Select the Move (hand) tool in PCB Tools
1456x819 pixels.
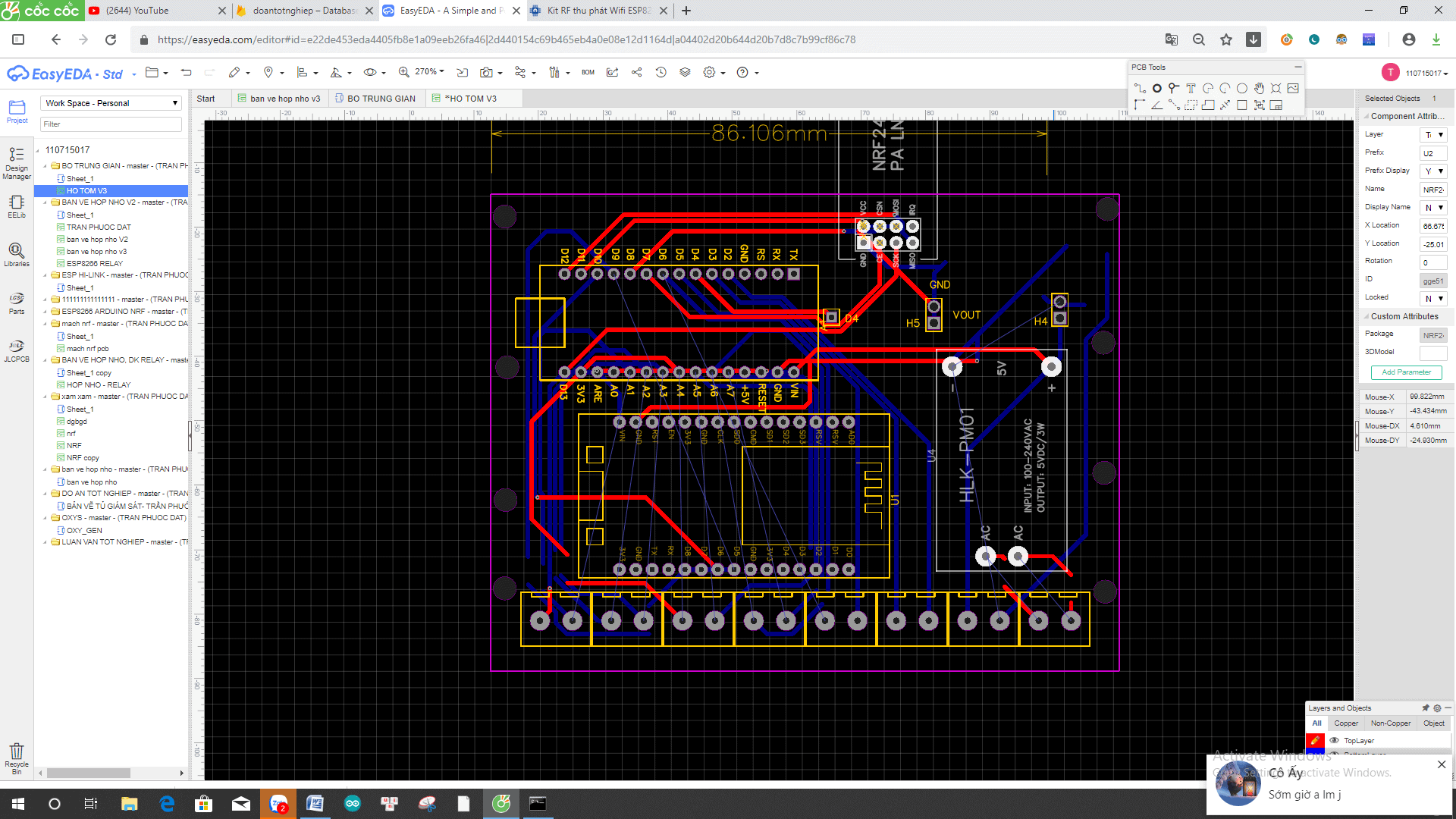(1259, 89)
